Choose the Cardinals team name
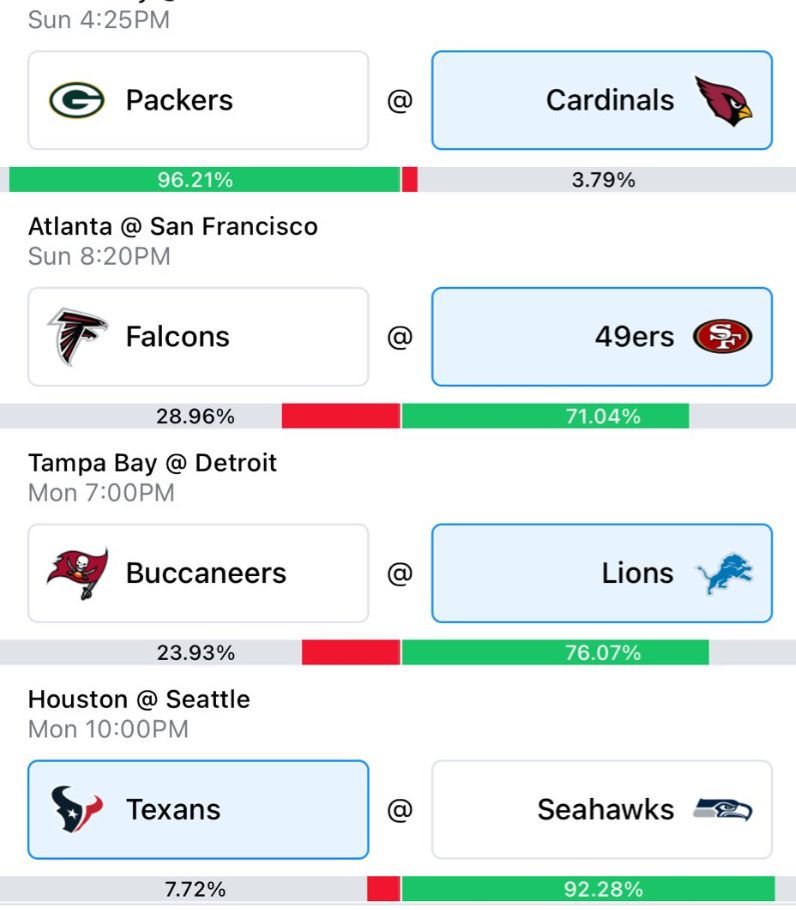 coord(610,100)
